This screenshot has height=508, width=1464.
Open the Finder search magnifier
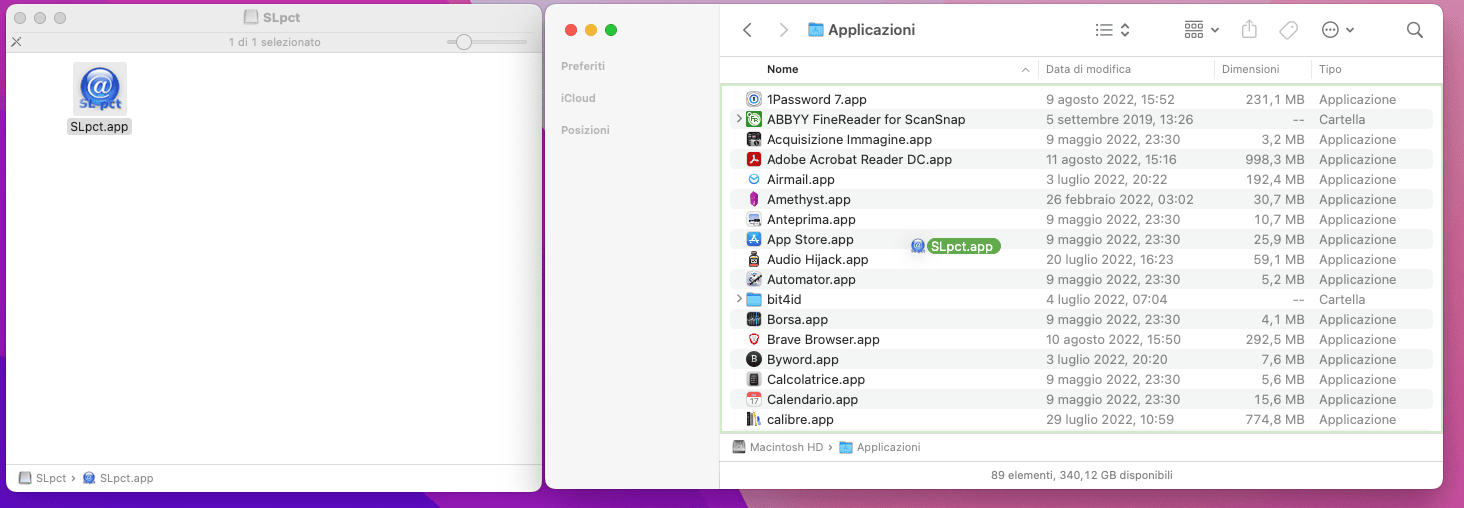(x=1414, y=30)
